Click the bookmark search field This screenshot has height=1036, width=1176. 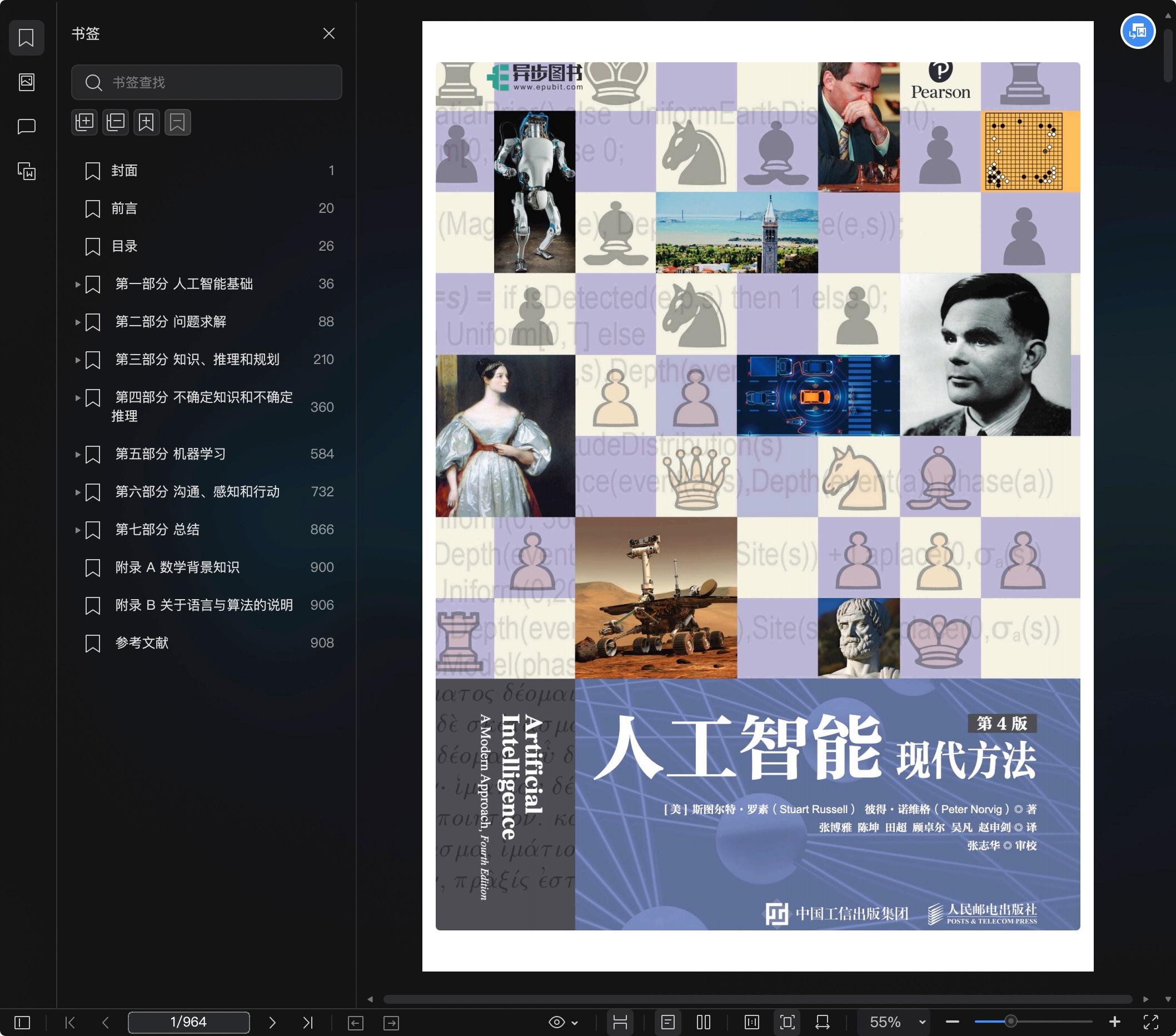point(207,82)
